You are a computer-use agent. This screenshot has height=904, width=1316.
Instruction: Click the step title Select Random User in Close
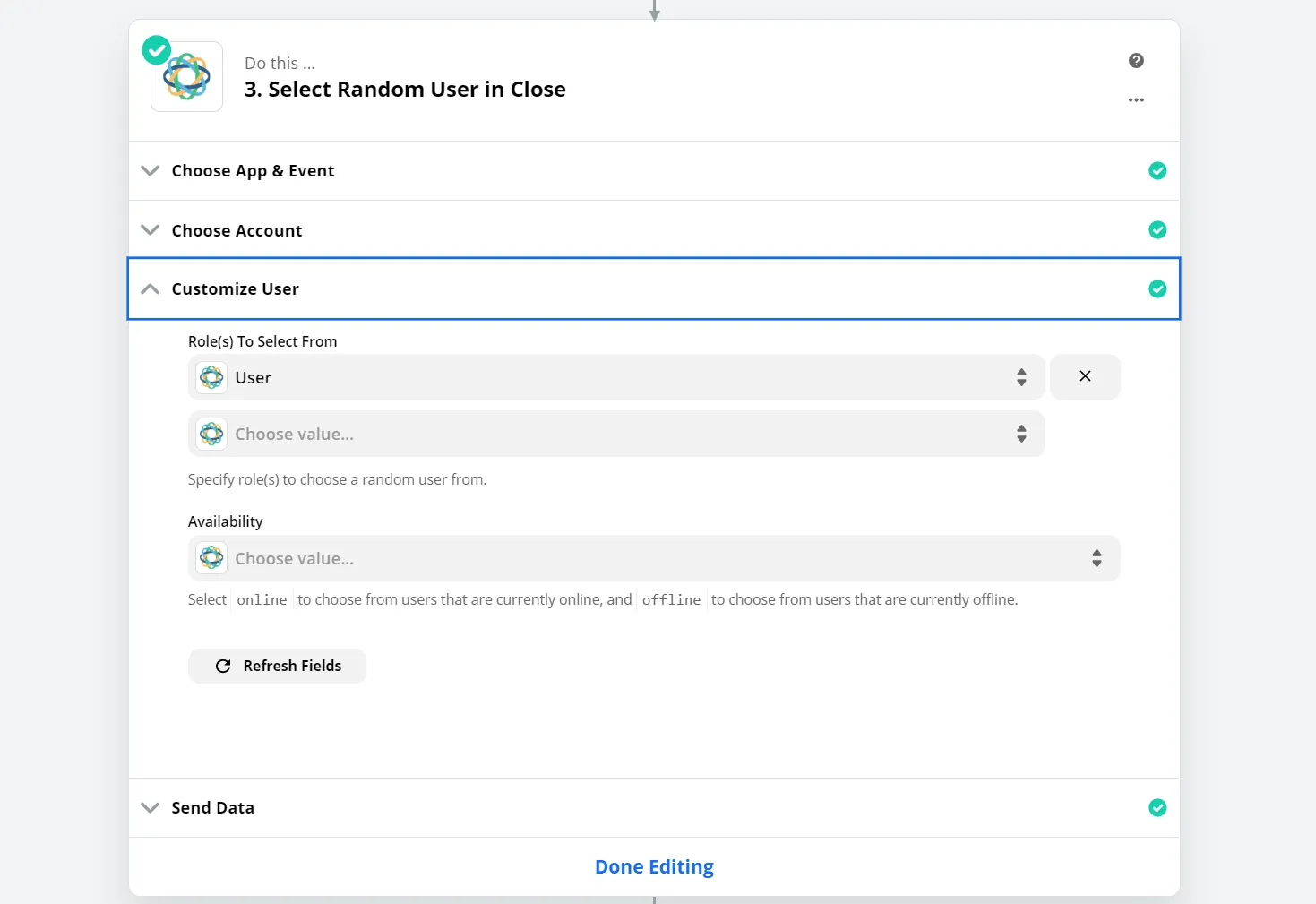click(x=405, y=90)
